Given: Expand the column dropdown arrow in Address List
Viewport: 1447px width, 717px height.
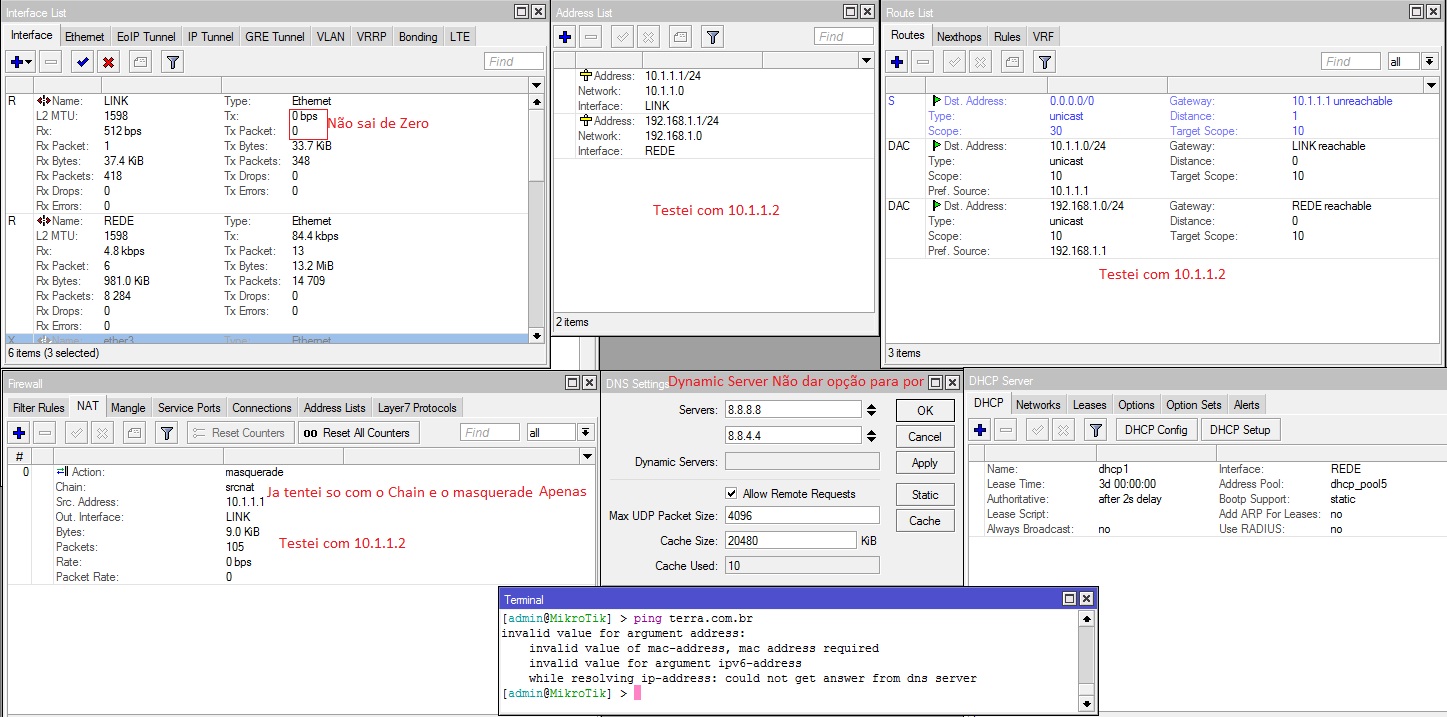Looking at the screenshot, I should [866, 61].
